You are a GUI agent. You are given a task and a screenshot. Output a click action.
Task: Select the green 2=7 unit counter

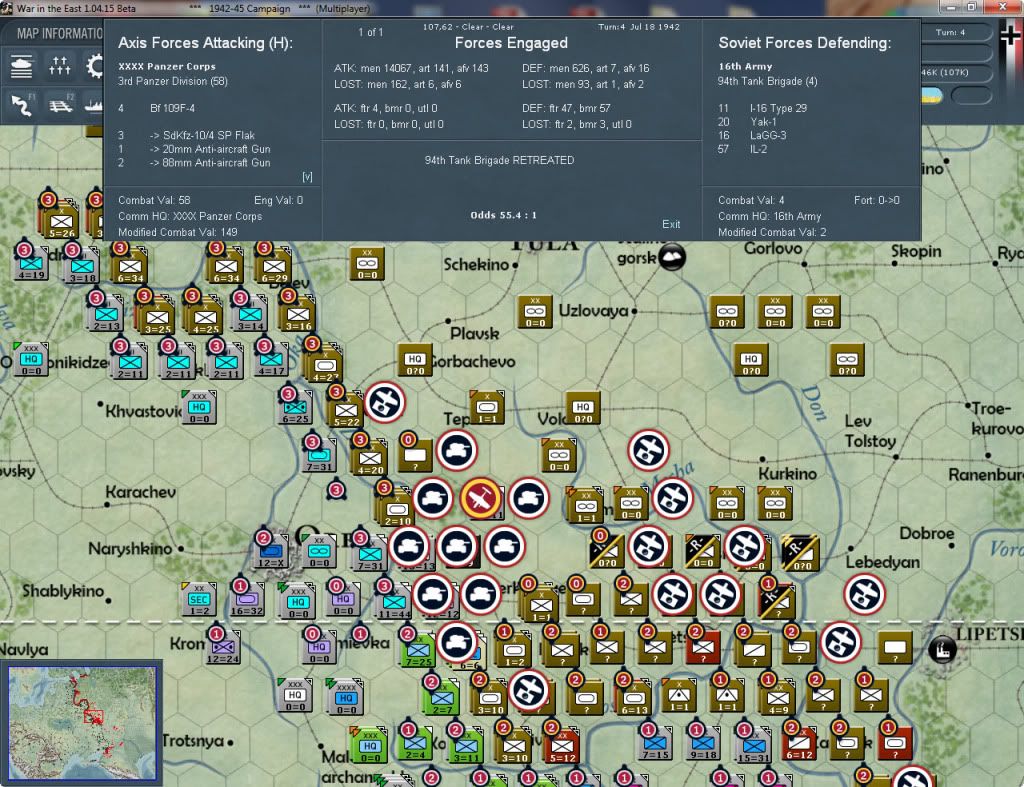(443, 700)
